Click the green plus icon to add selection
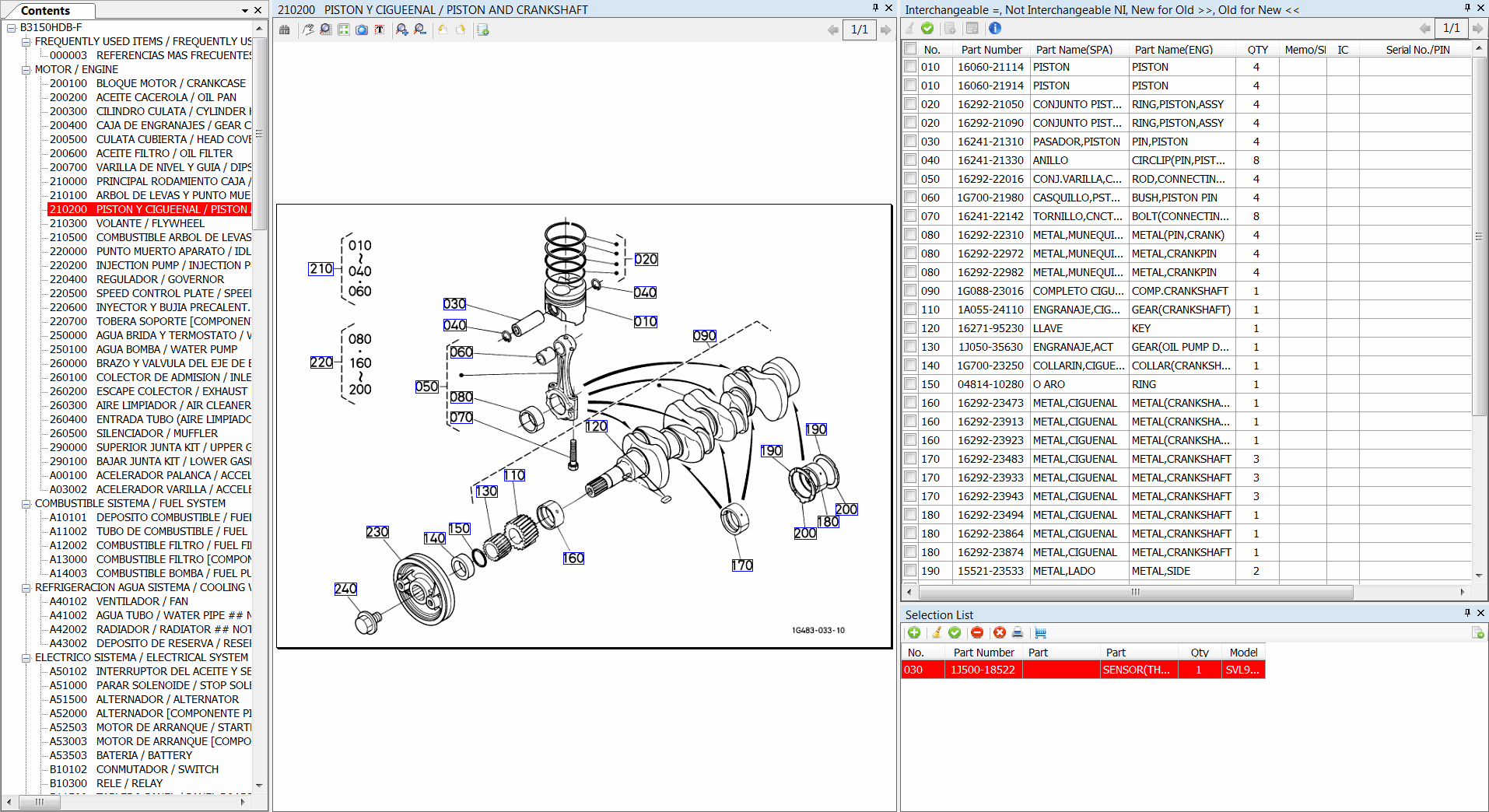The height and width of the screenshot is (812, 1489). click(914, 632)
